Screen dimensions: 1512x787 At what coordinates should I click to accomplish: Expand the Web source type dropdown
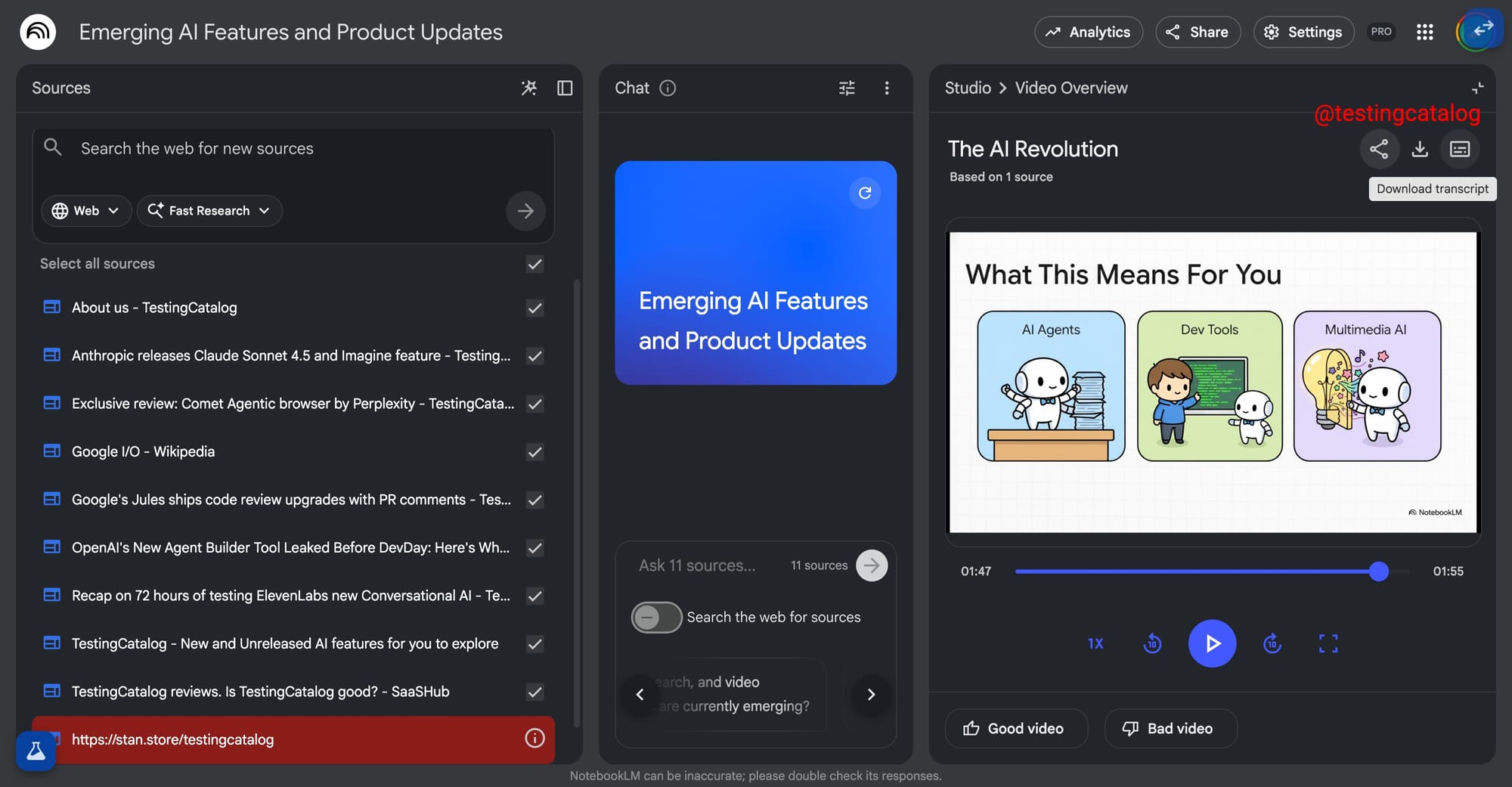click(86, 211)
